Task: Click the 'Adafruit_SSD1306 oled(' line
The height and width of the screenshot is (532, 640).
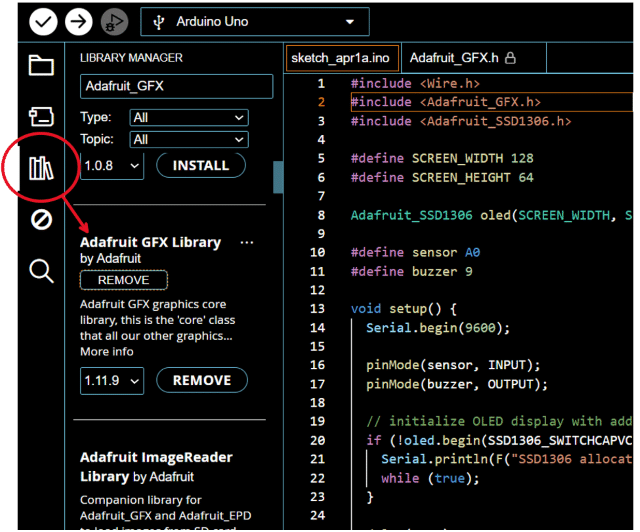Action: 491,215
